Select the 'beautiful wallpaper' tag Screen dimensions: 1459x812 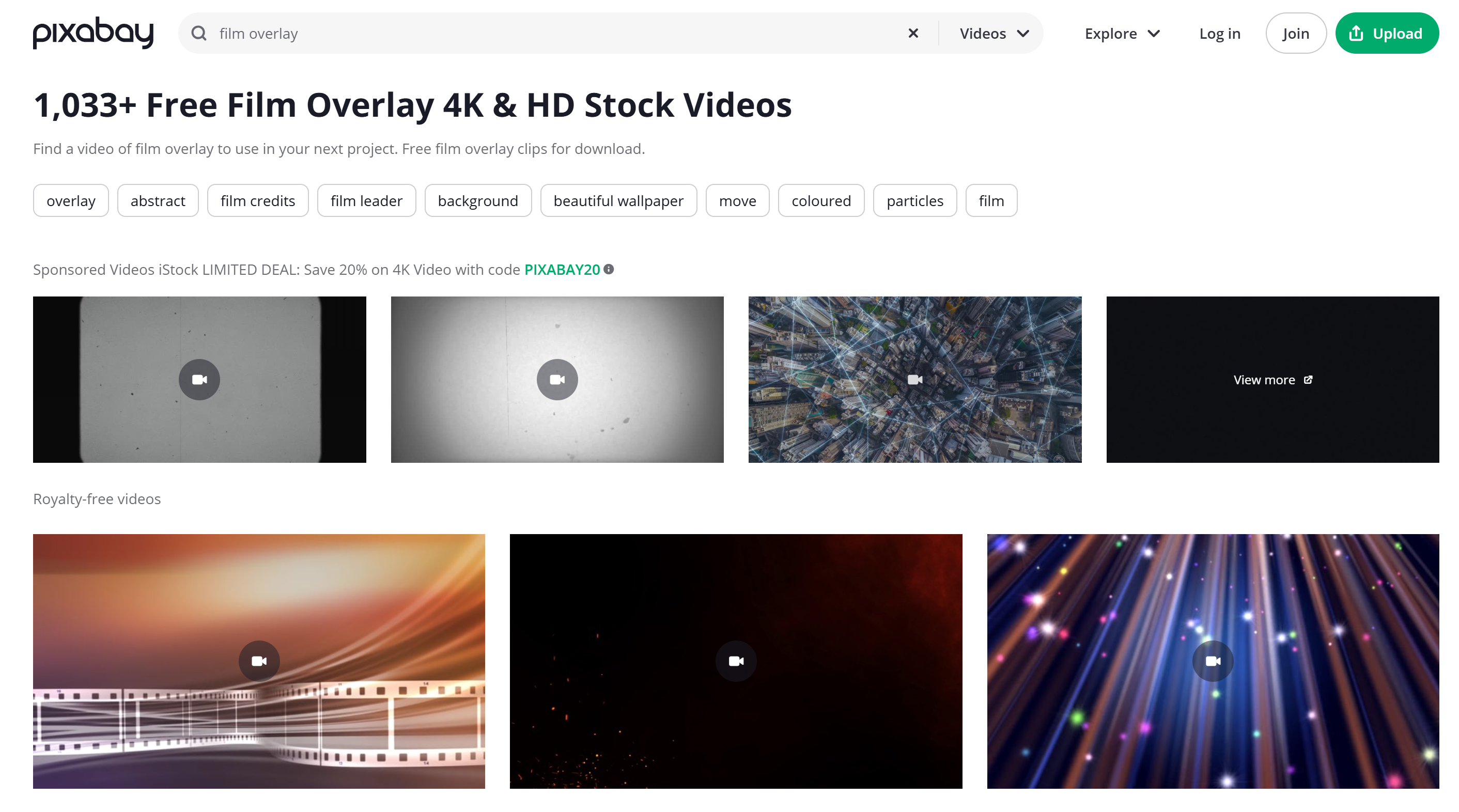(x=618, y=200)
